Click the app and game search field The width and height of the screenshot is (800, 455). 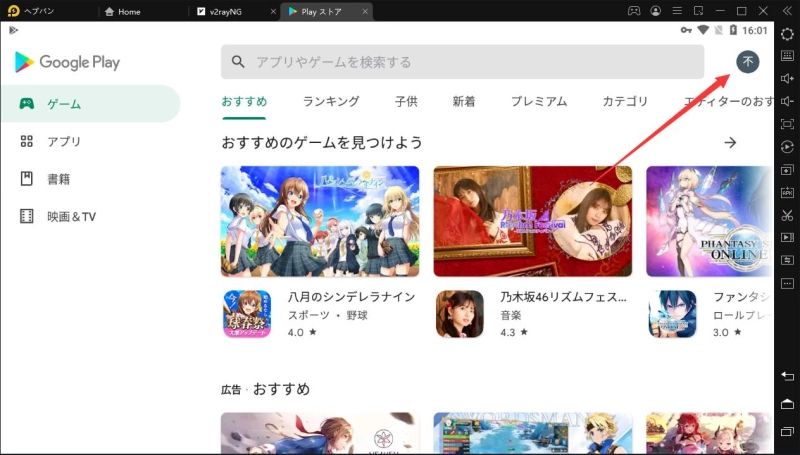pos(460,62)
